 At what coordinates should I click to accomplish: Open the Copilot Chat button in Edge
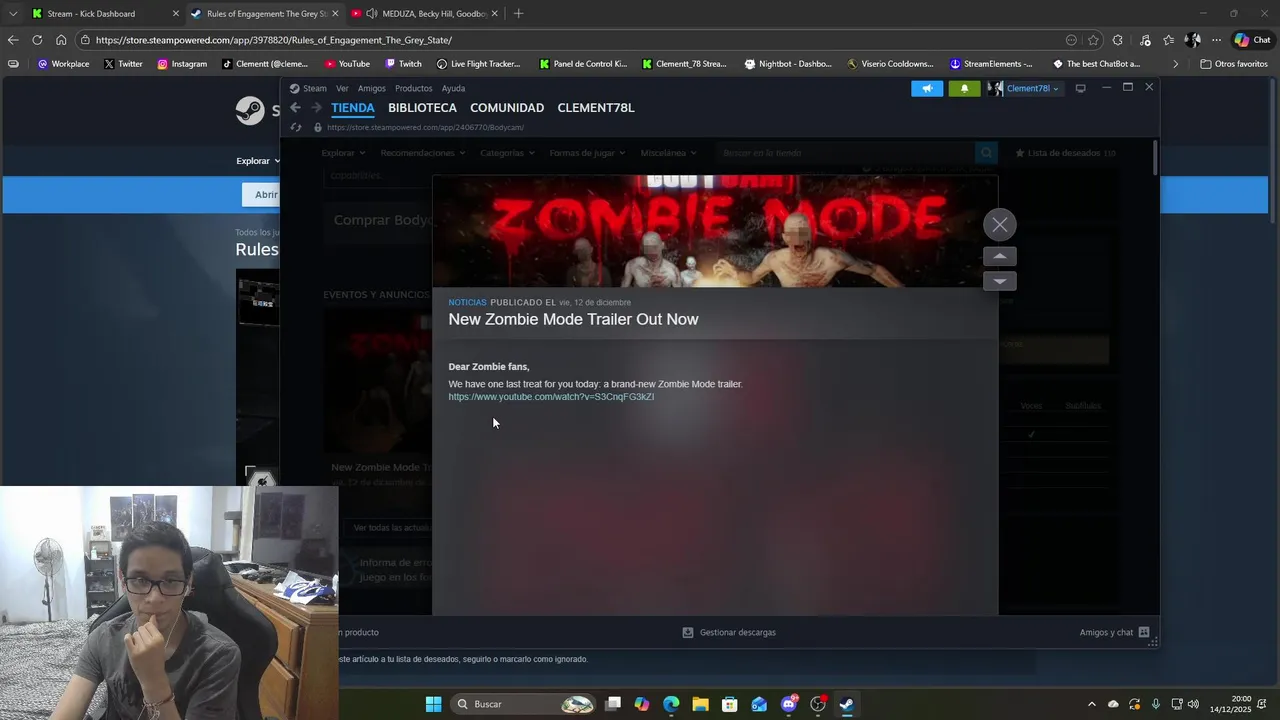tap(1254, 40)
